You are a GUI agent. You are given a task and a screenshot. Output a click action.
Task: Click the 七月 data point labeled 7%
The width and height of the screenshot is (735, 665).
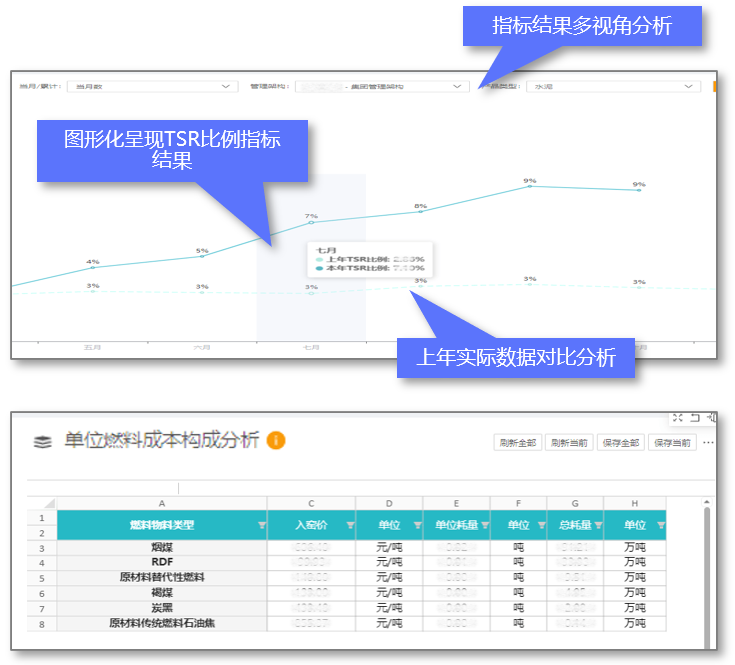coord(311,222)
